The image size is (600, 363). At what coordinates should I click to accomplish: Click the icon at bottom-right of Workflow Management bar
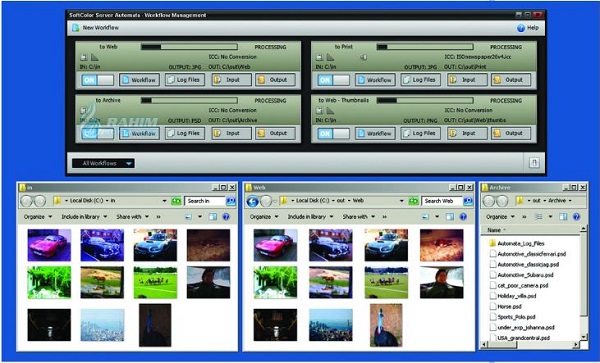534,163
